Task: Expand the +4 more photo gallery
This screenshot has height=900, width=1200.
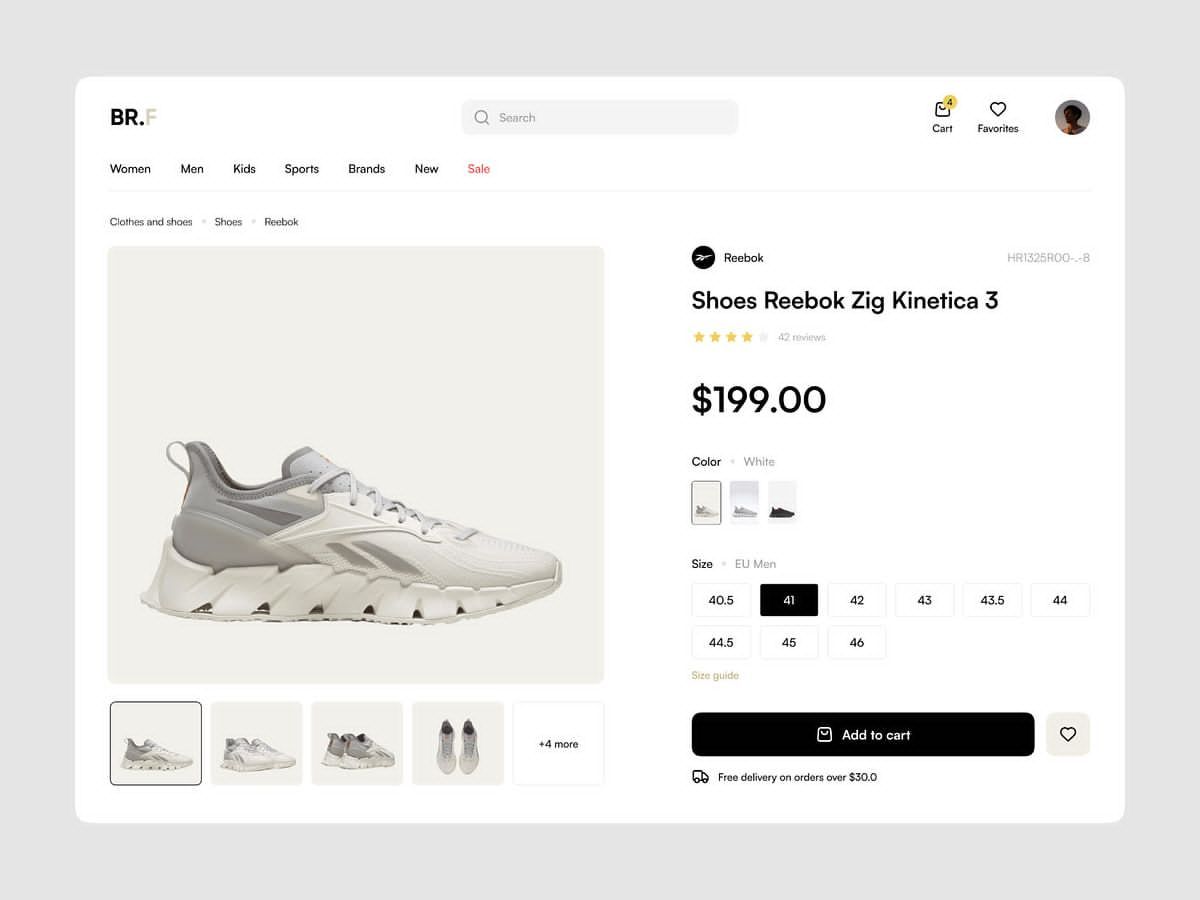Action: click(x=557, y=743)
